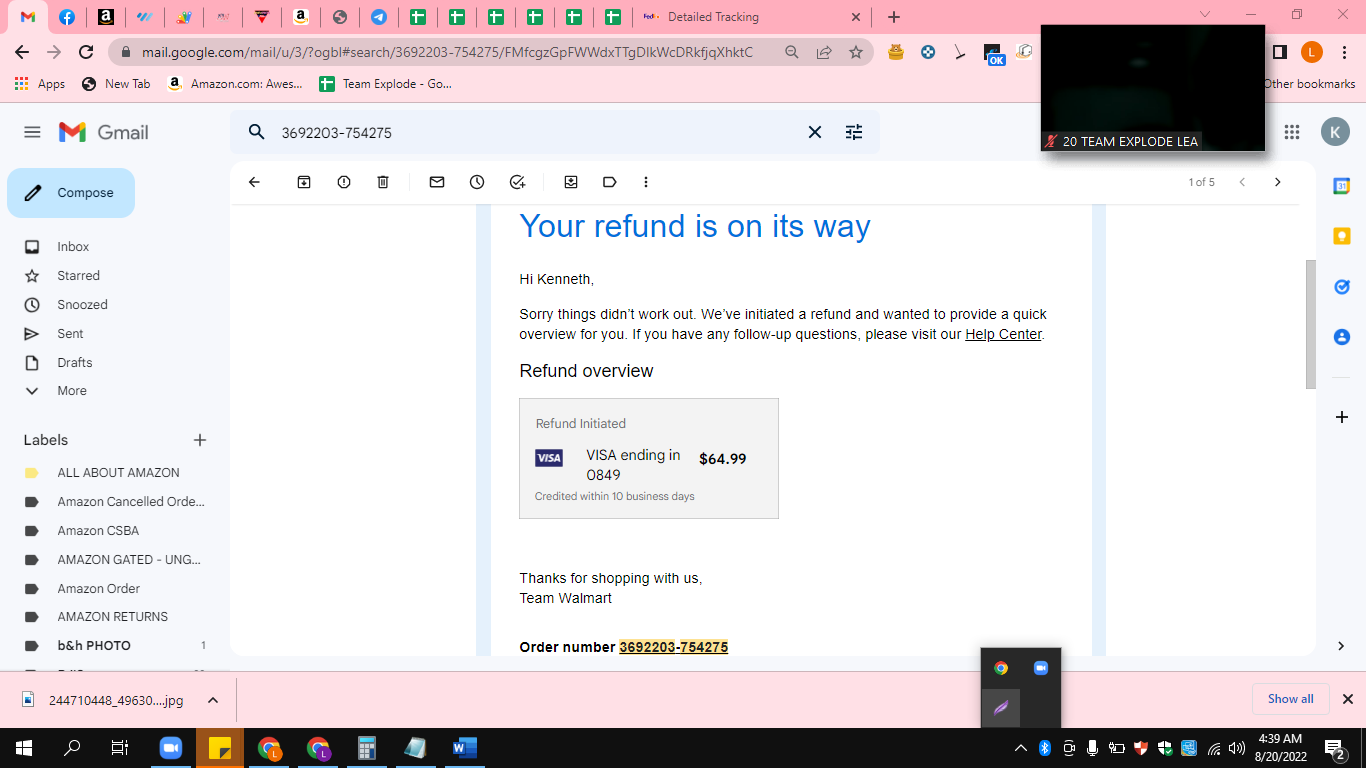The height and width of the screenshot is (768, 1366).
Task: Open more email options three-dot menu
Action: coord(646,182)
